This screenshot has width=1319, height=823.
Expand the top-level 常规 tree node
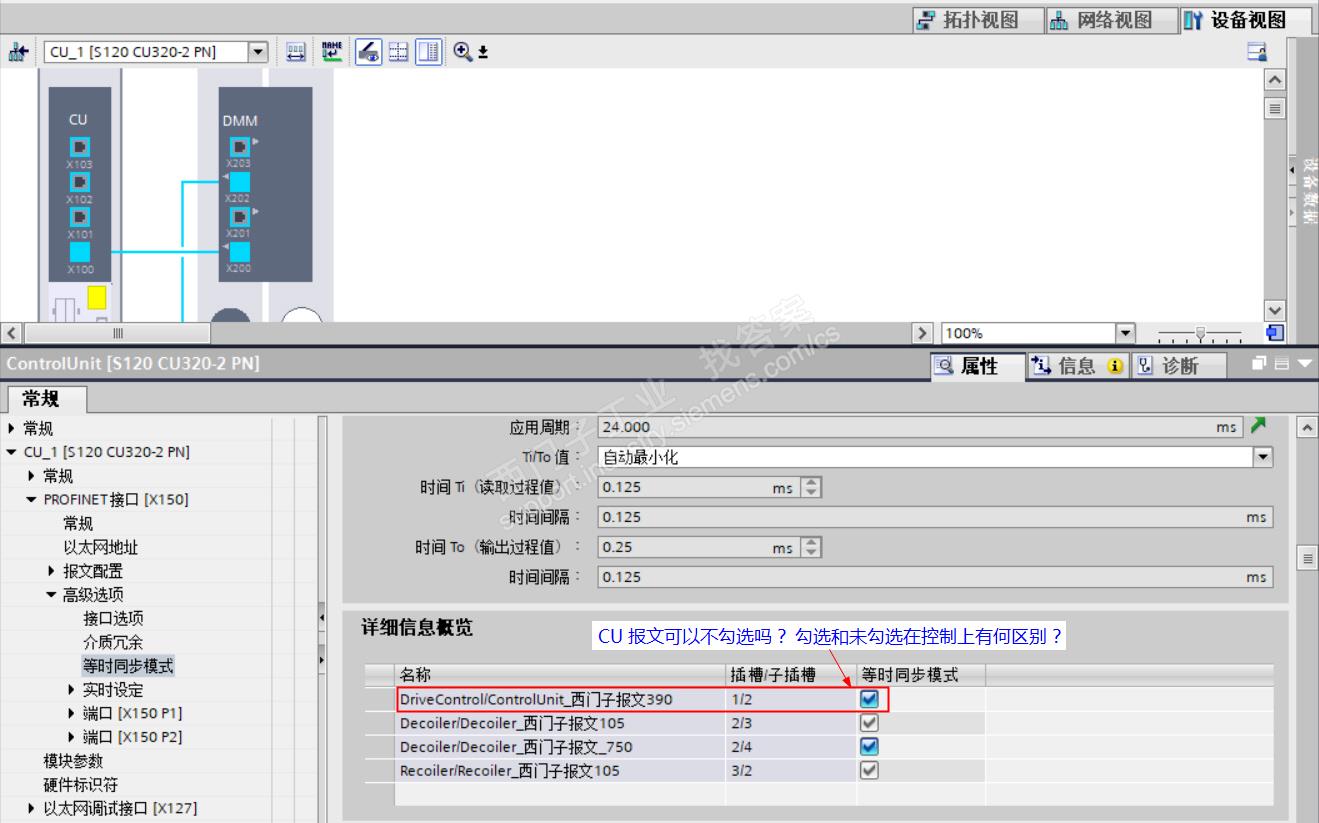[x=11, y=428]
